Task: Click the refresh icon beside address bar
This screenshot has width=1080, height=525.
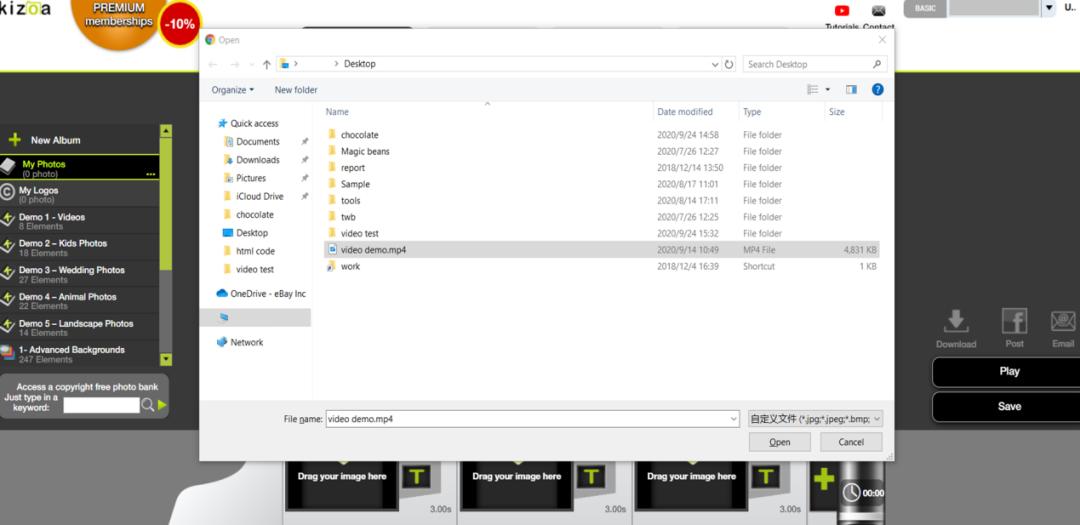Action: tap(729, 64)
